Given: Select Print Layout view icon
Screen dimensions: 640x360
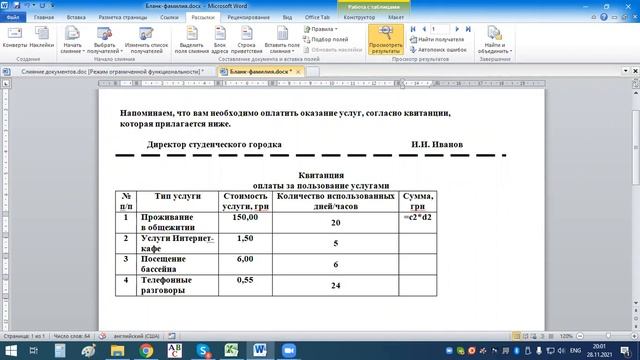Looking at the screenshot, I should 516,336.
